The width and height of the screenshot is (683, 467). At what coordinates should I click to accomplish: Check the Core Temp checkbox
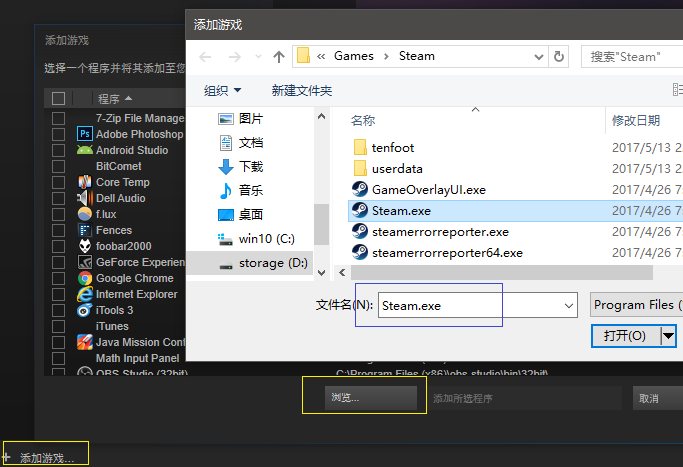coord(58,182)
